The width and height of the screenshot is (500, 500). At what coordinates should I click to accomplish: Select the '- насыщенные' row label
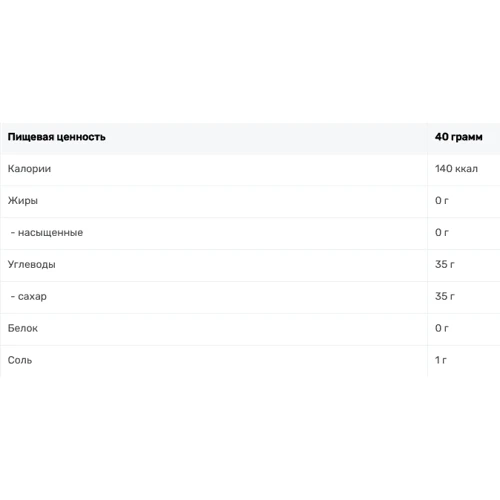tap(47, 233)
